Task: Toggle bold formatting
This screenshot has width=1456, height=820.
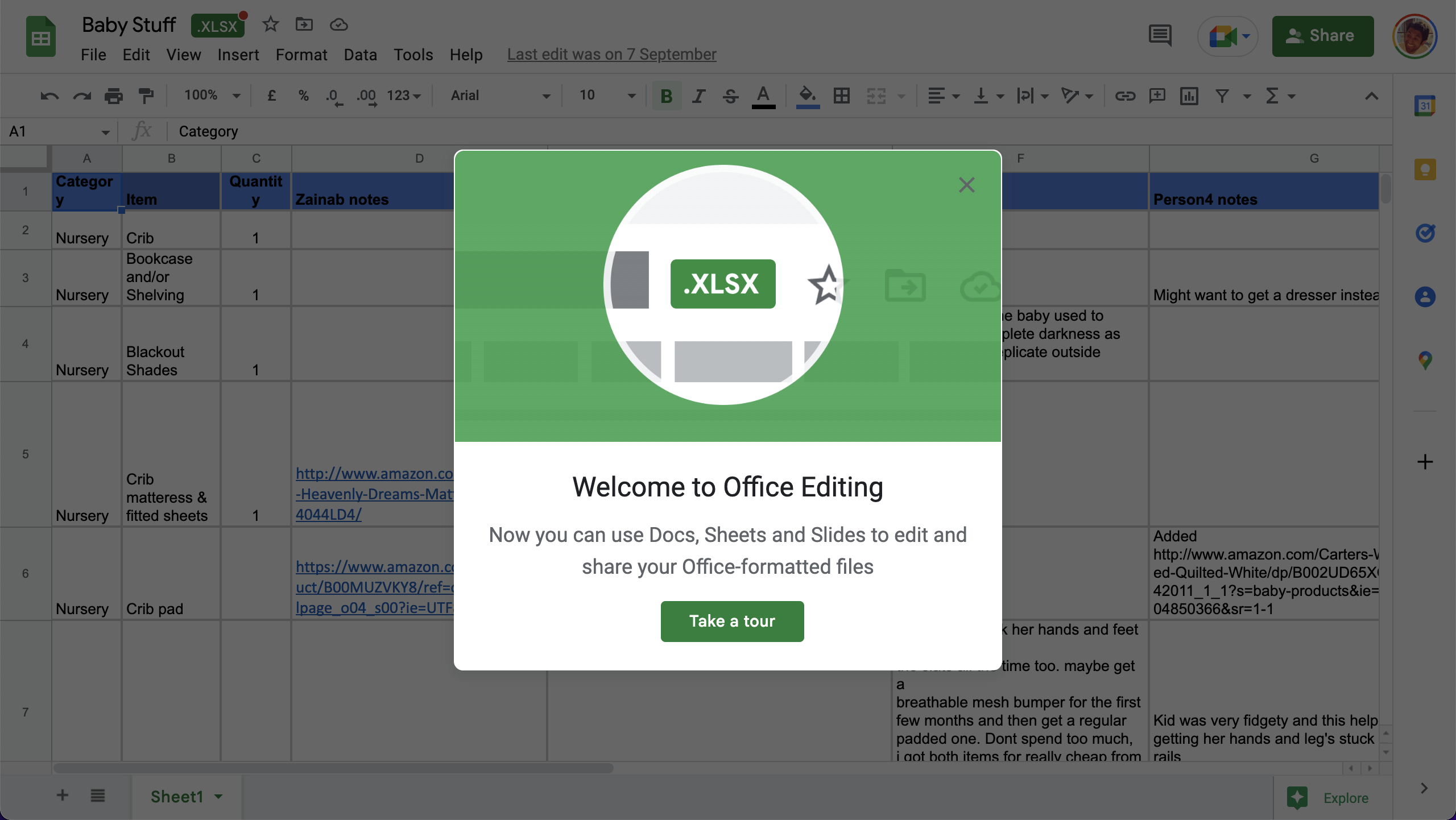Action: click(x=667, y=96)
